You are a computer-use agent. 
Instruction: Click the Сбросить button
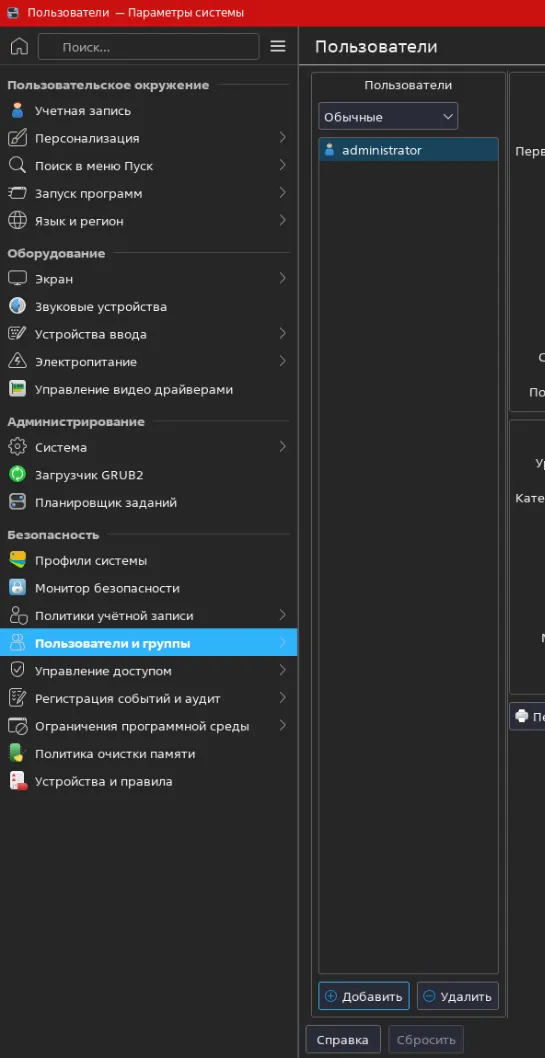click(x=426, y=1039)
